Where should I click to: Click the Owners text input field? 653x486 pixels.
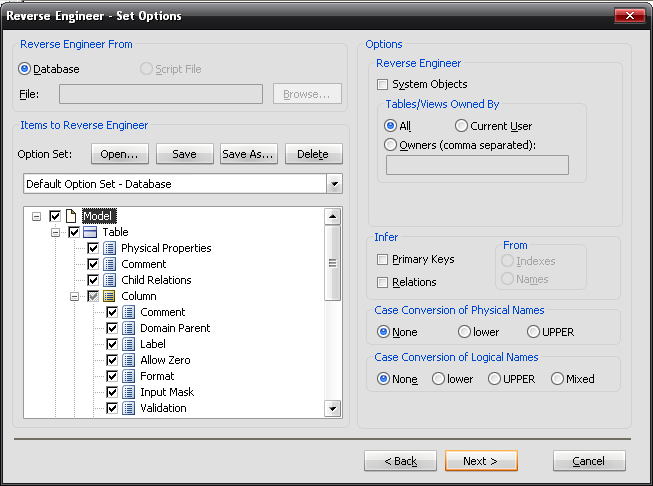coord(477,165)
